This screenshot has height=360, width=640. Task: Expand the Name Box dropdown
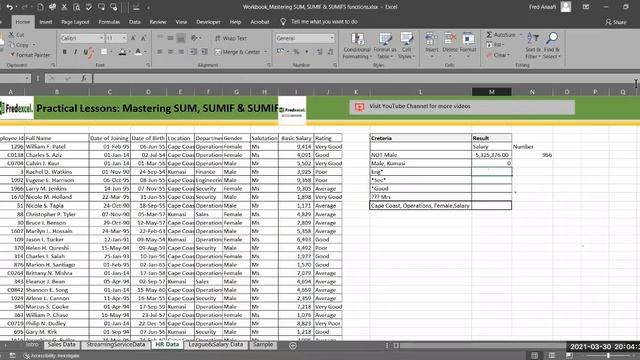[x=27, y=78]
